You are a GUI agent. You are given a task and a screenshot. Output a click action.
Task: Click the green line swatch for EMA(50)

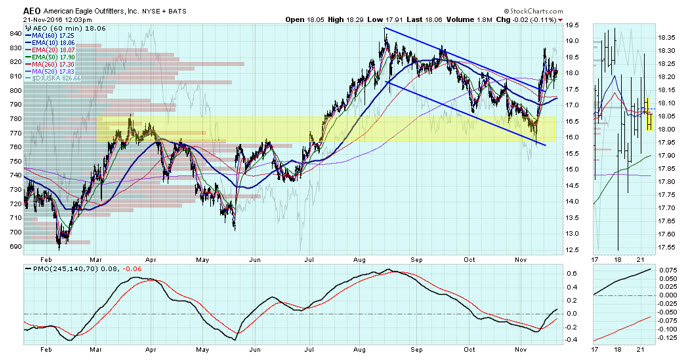28,57
